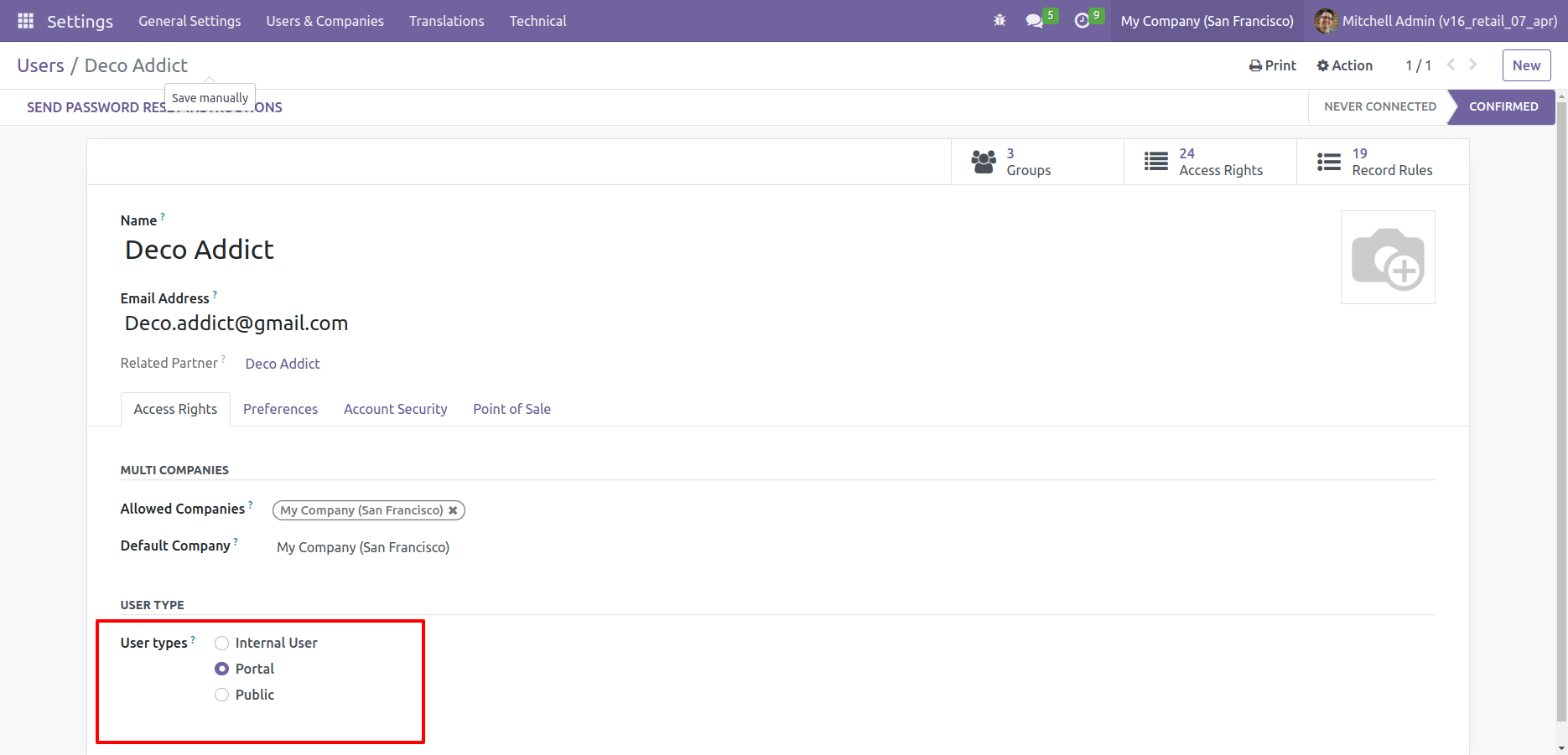Click the Access Rights list icon

1156,162
